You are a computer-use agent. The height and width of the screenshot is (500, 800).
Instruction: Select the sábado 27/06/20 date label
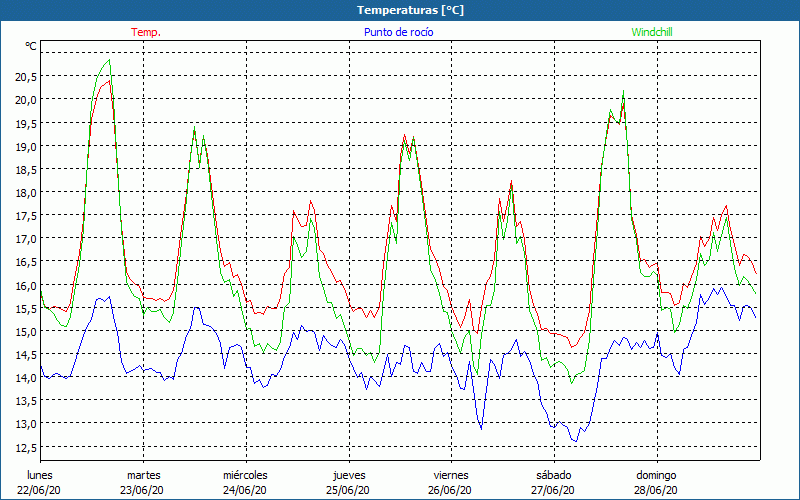pyautogui.click(x=553, y=482)
